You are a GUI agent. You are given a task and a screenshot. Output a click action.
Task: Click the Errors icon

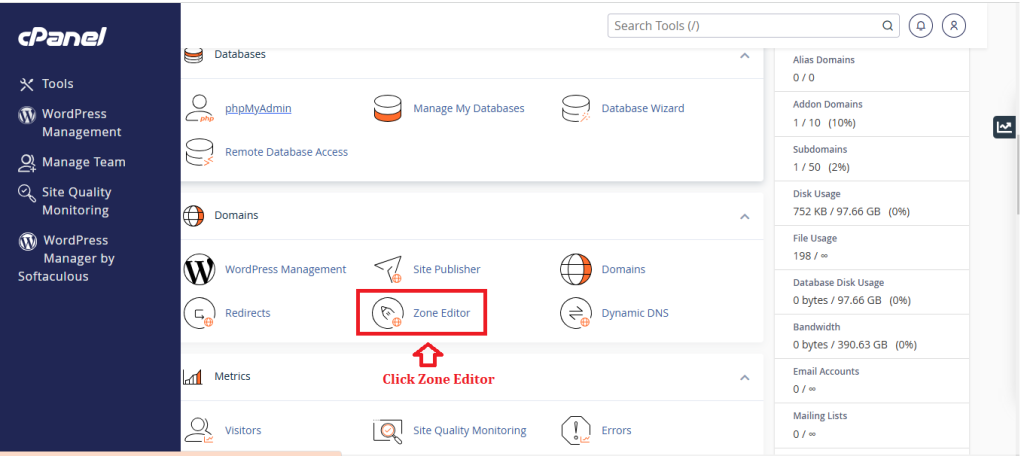tap(576, 431)
